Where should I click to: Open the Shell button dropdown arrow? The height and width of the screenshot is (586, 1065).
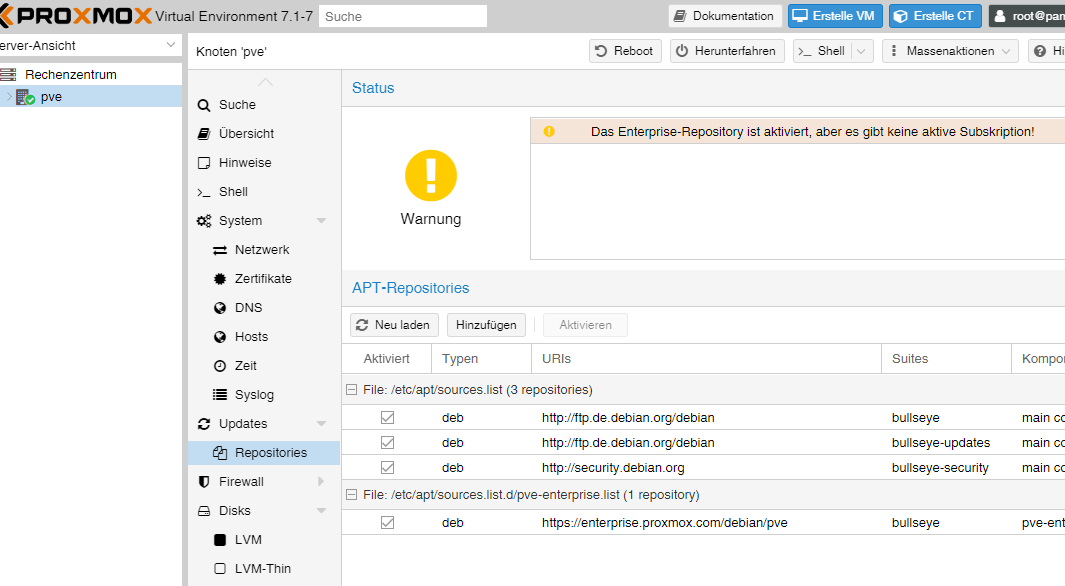coord(861,51)
